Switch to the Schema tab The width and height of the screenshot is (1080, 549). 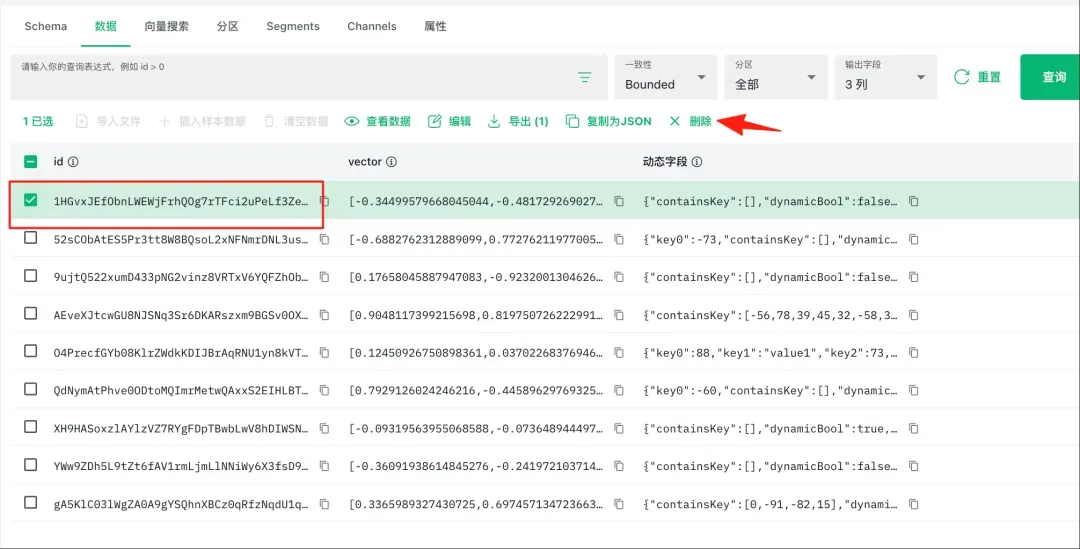[46, 26]
